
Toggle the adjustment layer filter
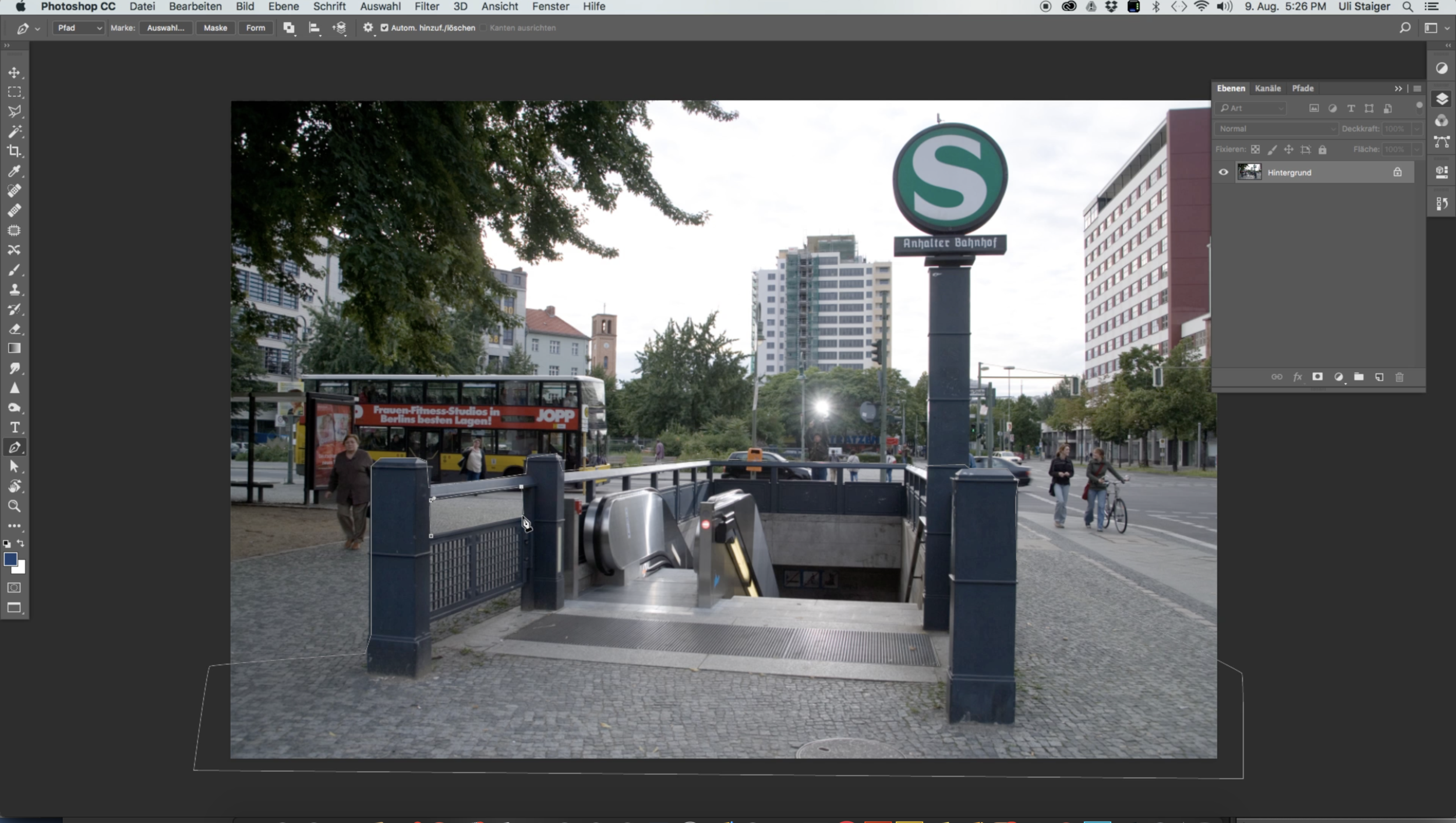1333,108
